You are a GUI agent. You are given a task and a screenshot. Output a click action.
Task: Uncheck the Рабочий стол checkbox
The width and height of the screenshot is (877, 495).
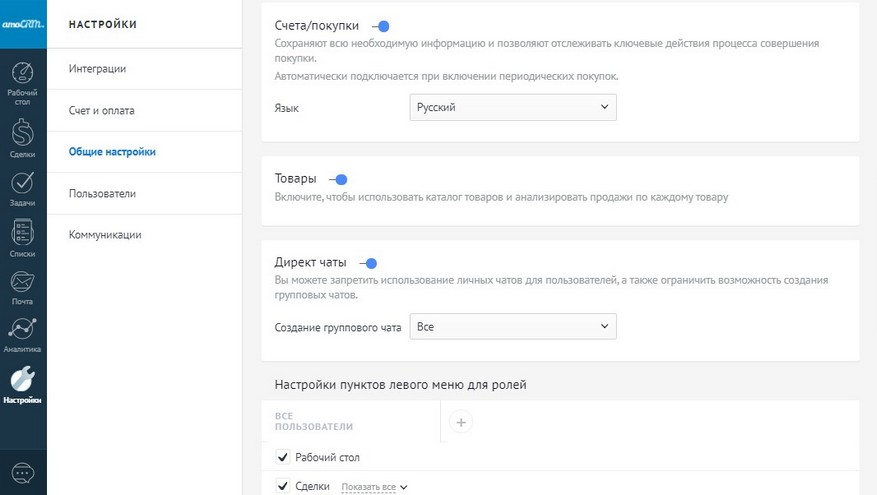[282, 458]
